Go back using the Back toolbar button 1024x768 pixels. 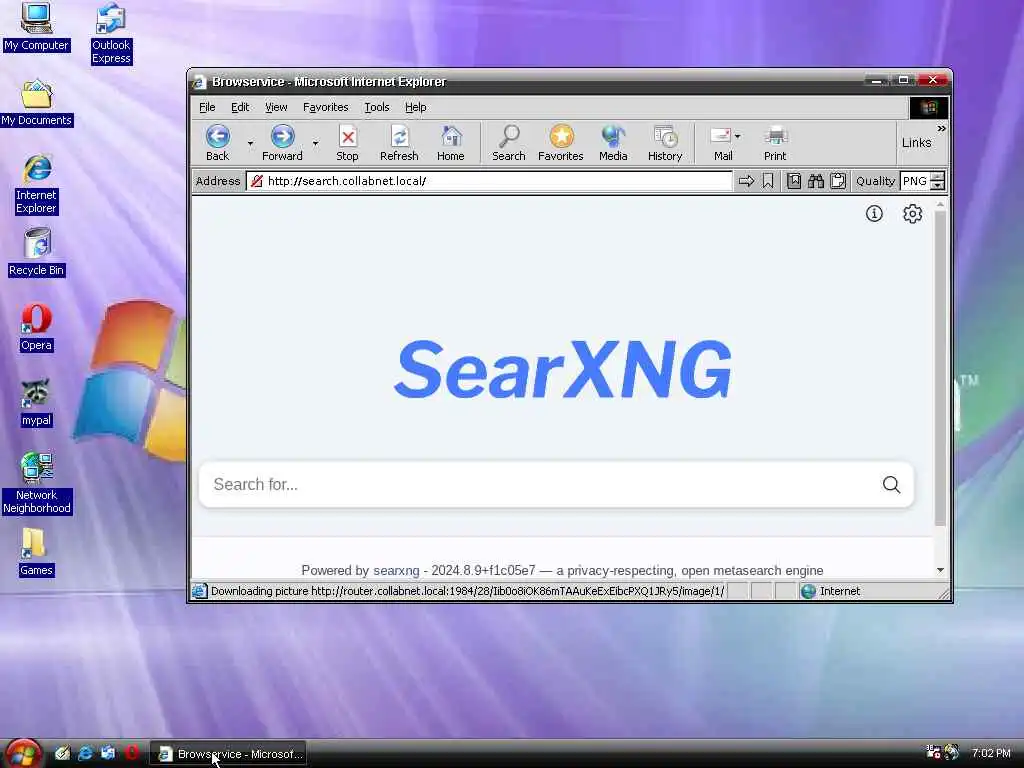(x=217, y=143)
